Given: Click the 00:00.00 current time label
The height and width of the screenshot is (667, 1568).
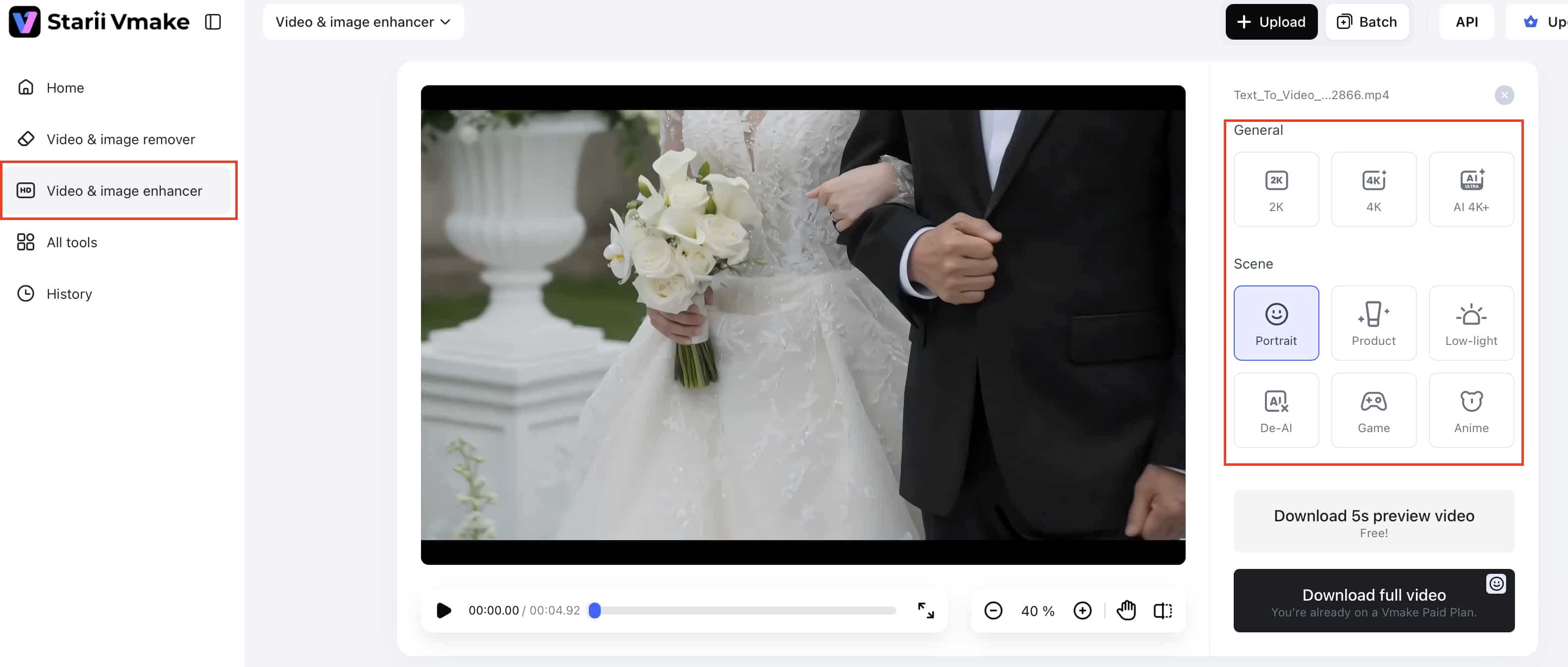Looking at the screenshot, I should pos(494,611).
